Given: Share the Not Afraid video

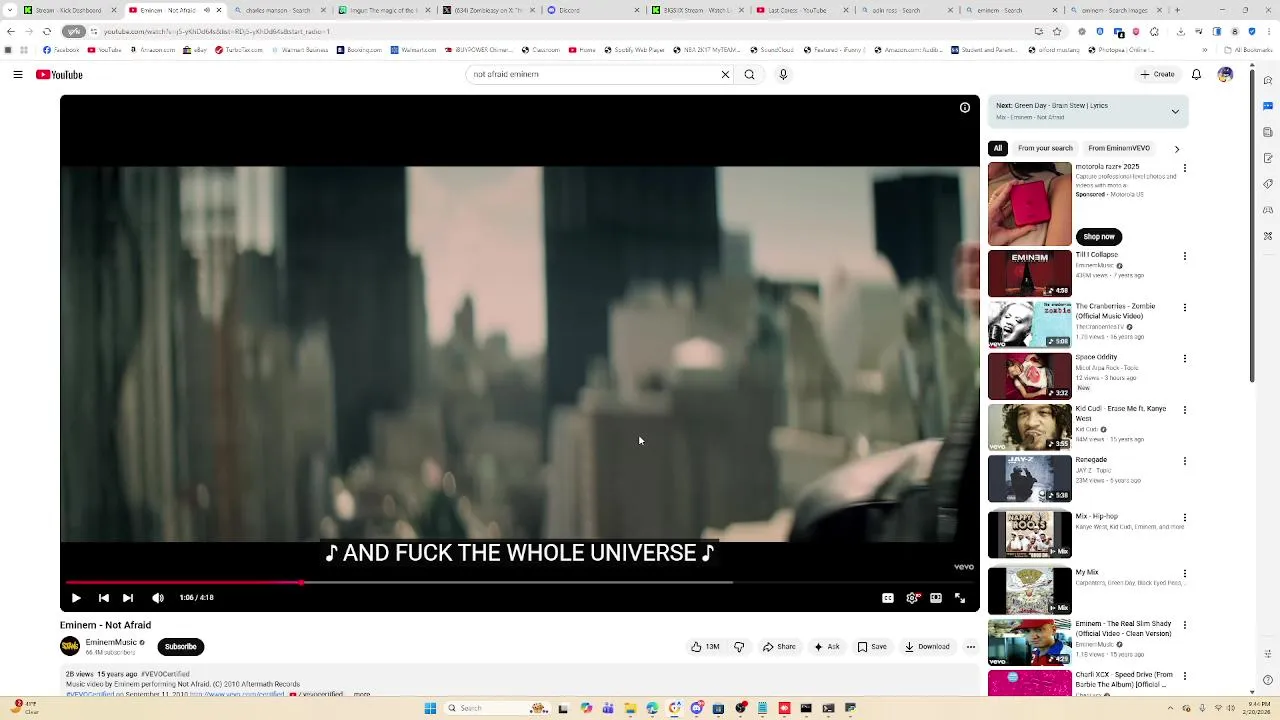Looking at the screenshot, I should (x=779, y=647).
